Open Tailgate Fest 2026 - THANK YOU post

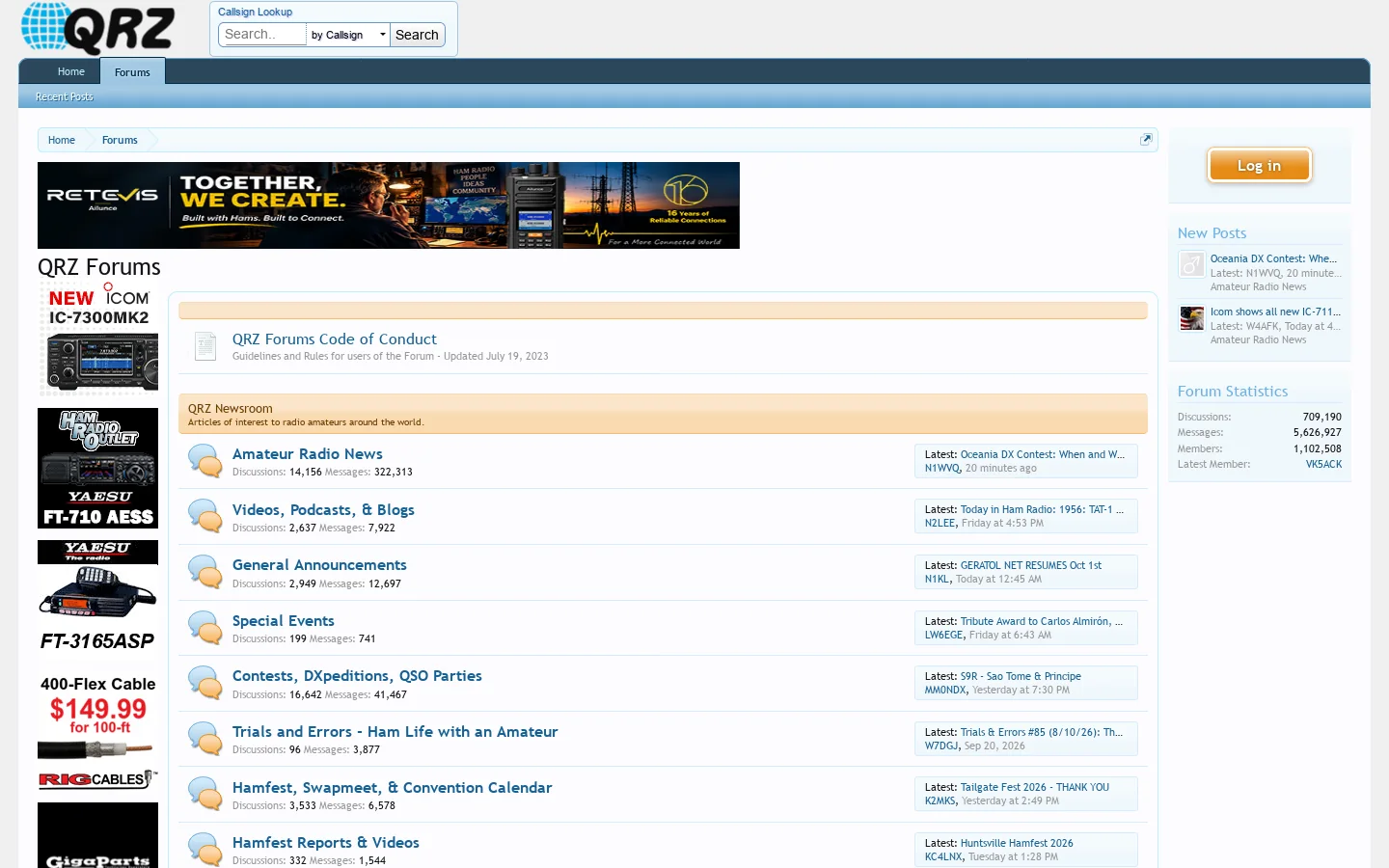coord(1035,787)
